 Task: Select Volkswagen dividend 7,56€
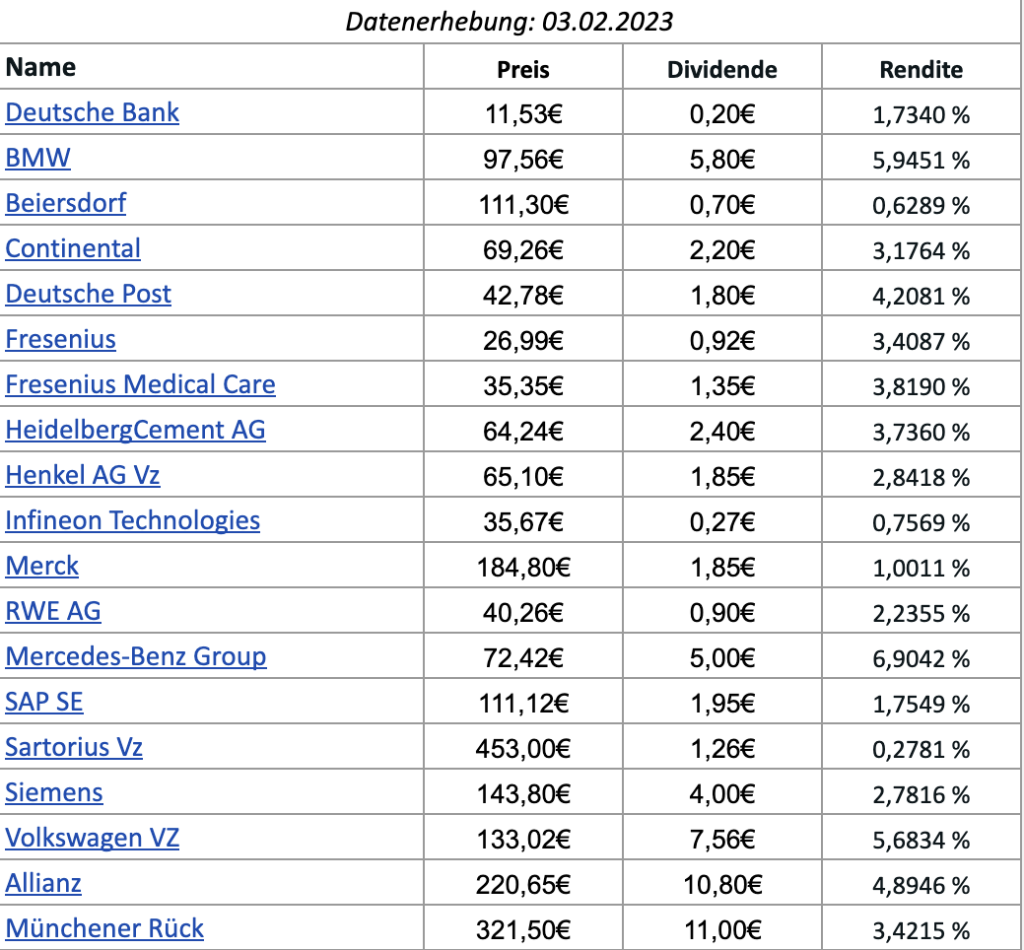point(722,840)
